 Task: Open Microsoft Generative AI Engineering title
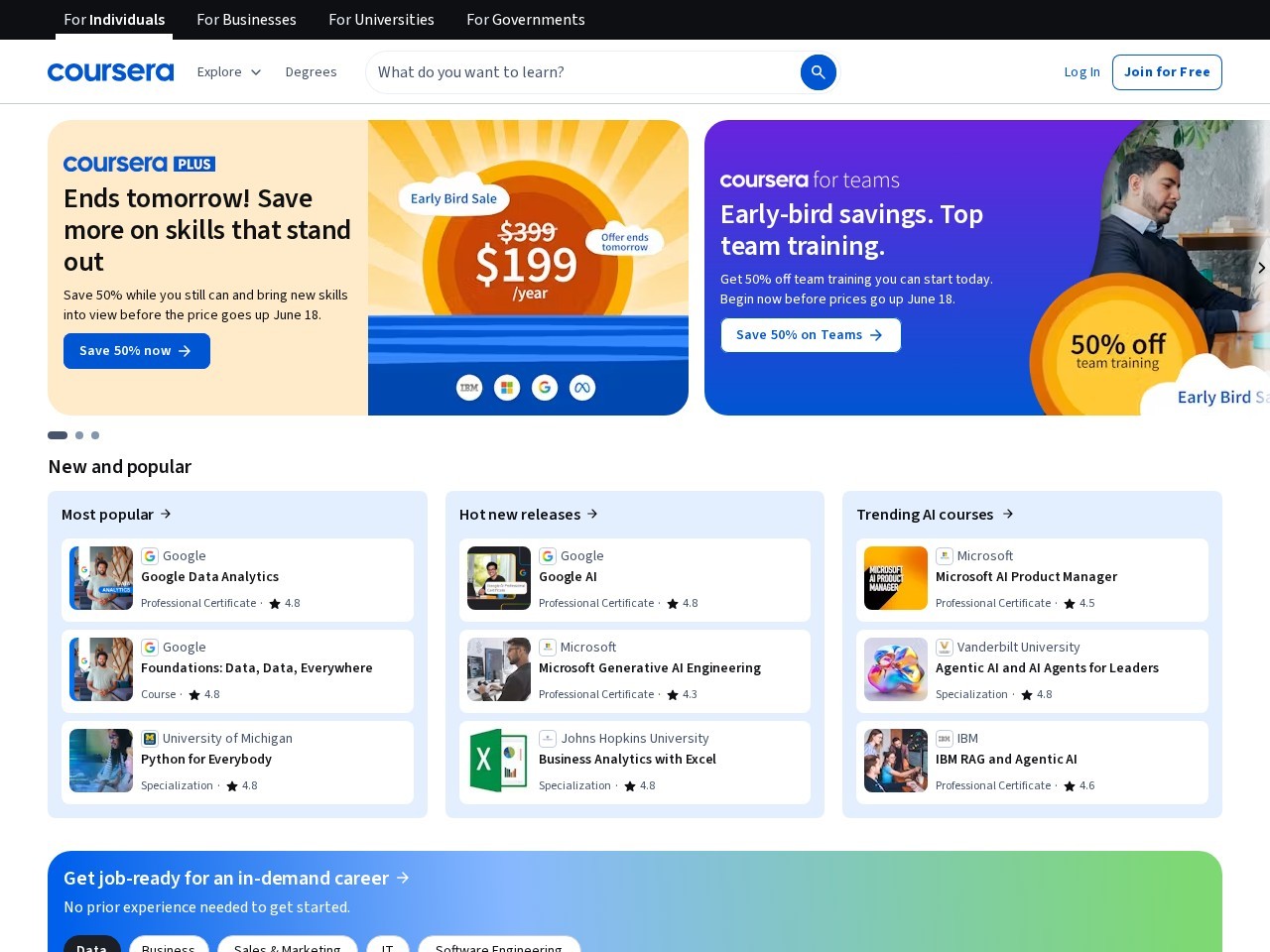[650, 668]
